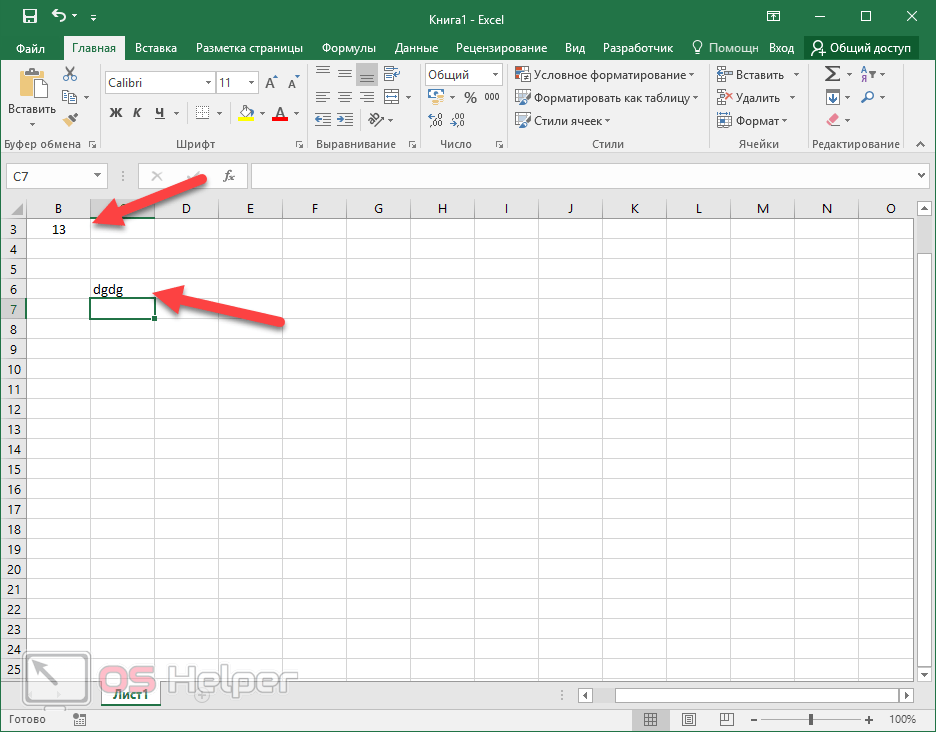Click the Increase Font Size icon
The height and width of the screenshot is (732, 936).
(272, 83)
